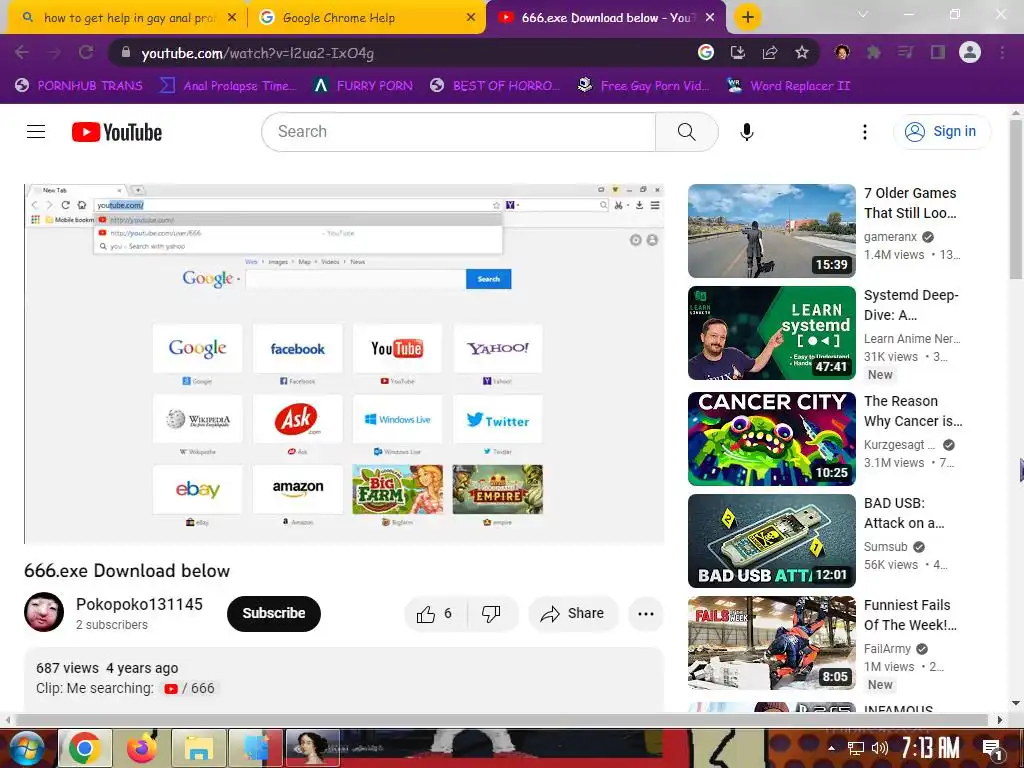This screenshot has width=1024, height=768.
Task: Show hidden tray icons arrow
Action: 831,748
